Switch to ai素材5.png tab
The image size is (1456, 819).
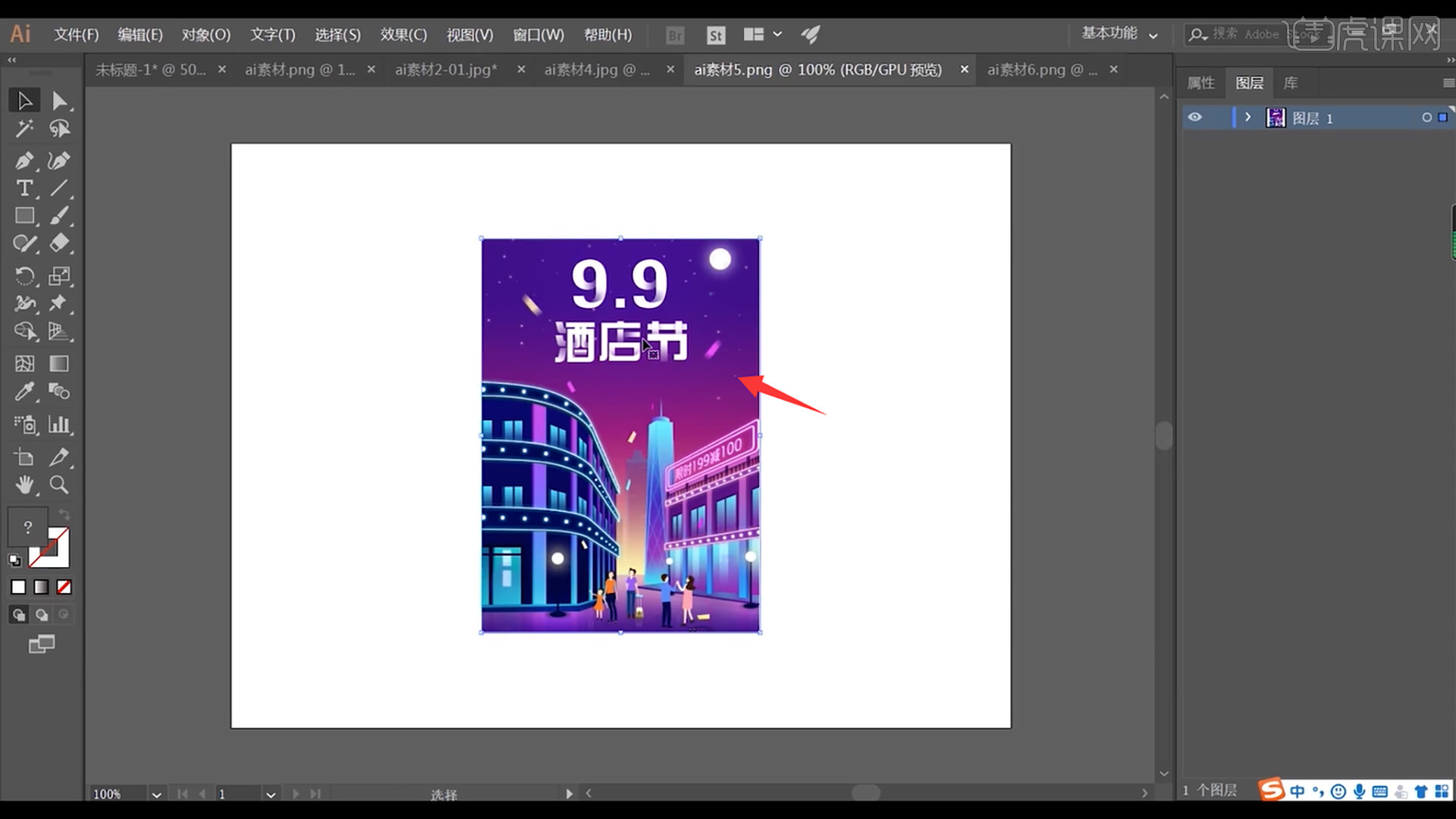click(818, 69)
